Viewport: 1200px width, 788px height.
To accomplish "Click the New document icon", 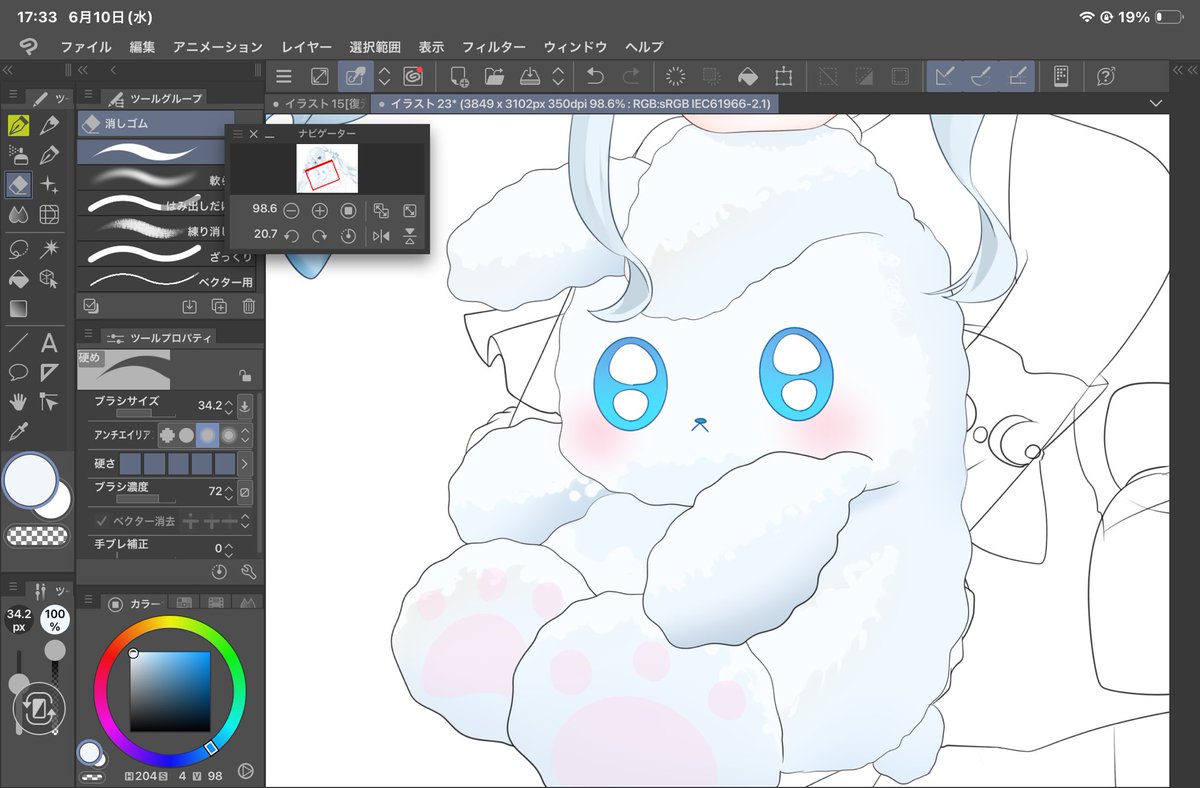I will [459, 76].
